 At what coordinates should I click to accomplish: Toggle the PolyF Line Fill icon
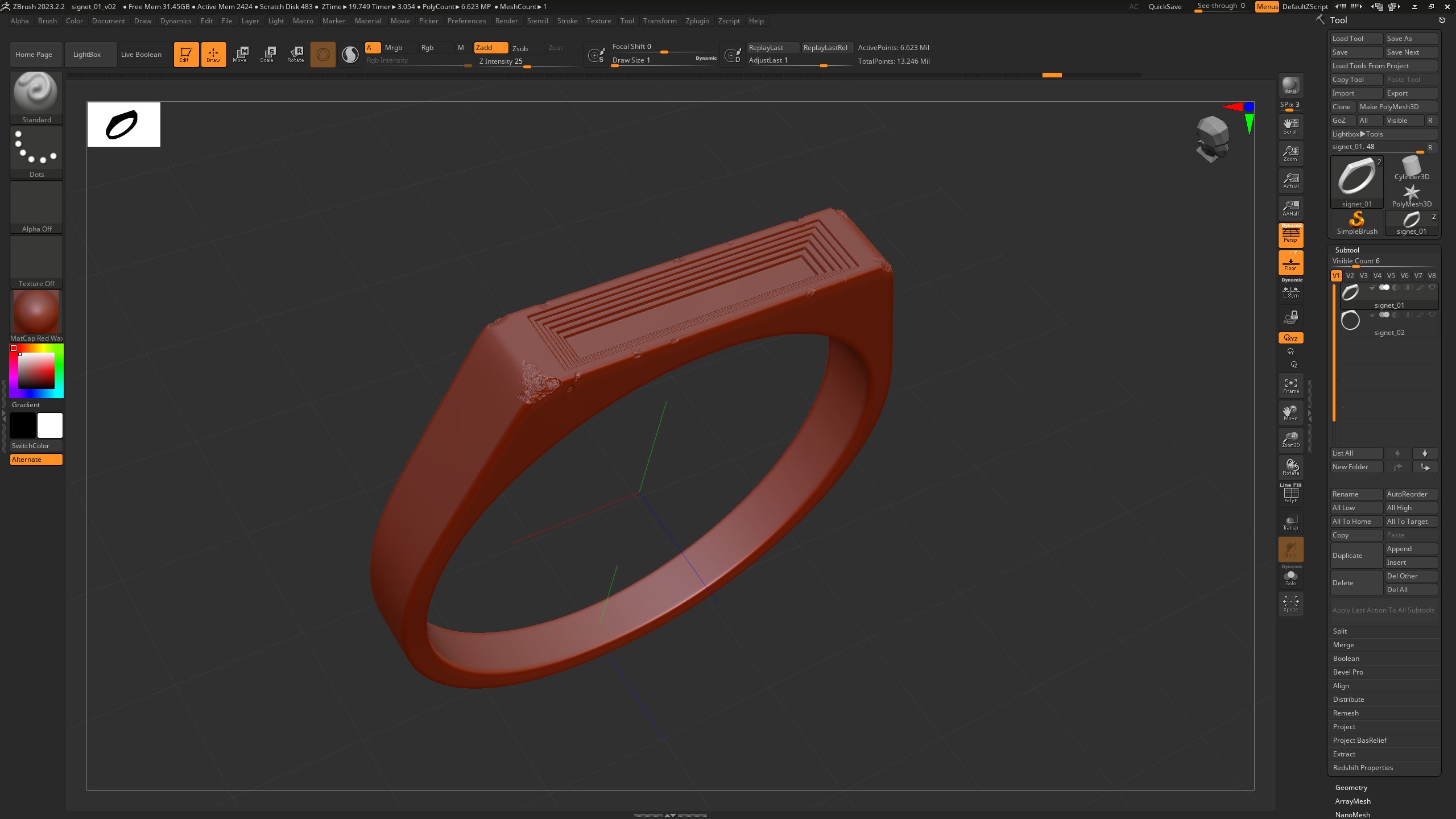[x=1290, y=494]
